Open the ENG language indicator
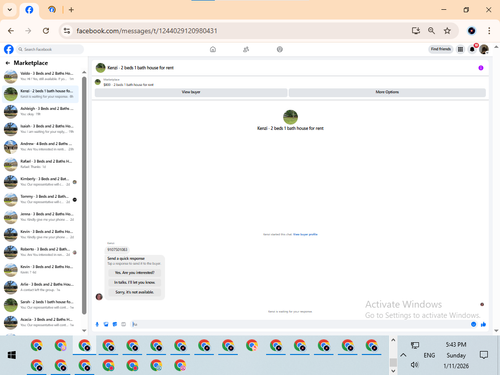The image size is (500, 375). click(x=429, y=355)
